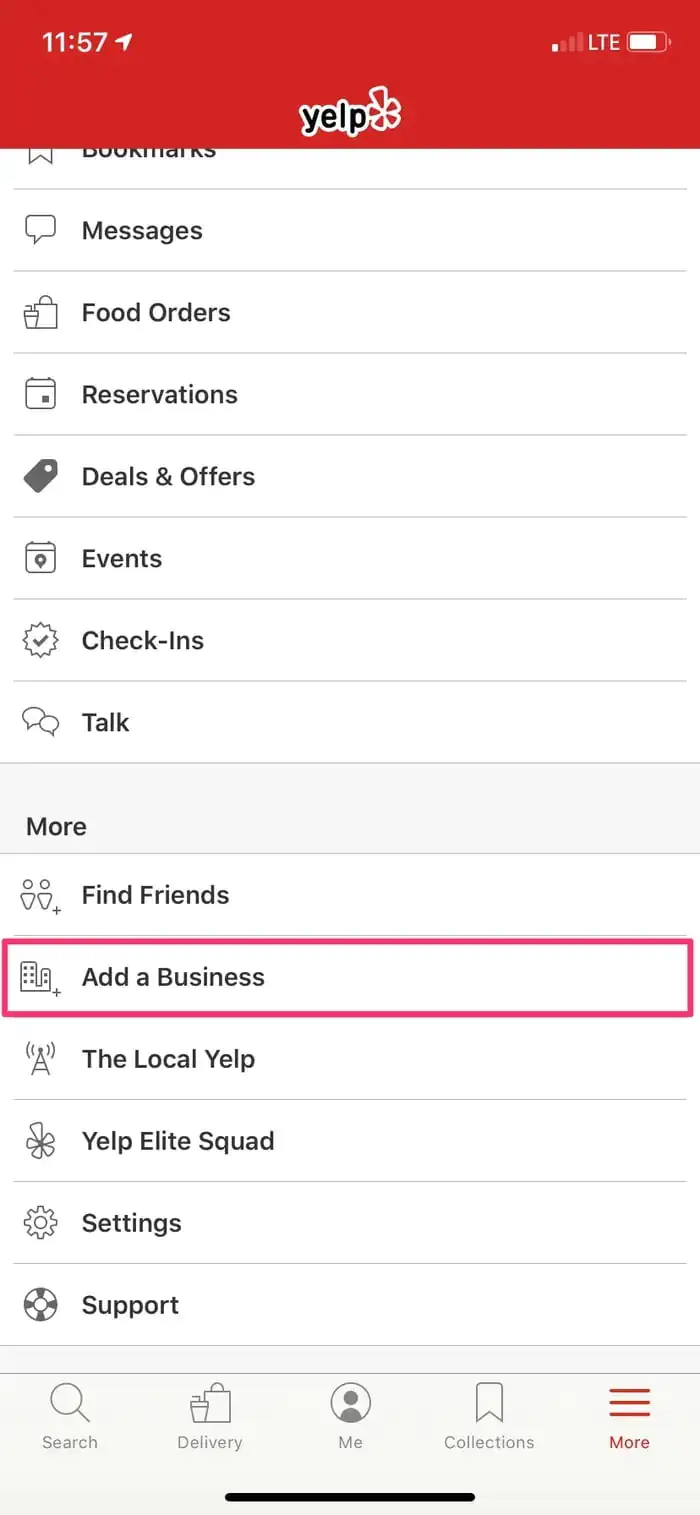The width and height of the screenshot is (700, 1515).
Task: Tap the Reservations calendar icon
Action: click(40, 394)
